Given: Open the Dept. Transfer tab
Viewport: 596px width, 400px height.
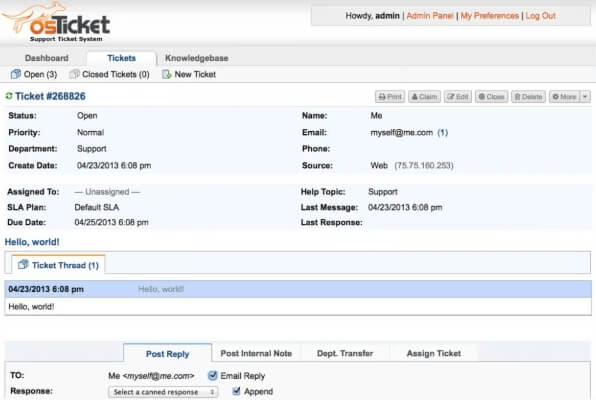Looking at the screenshot, I should [x=345, y=354].
